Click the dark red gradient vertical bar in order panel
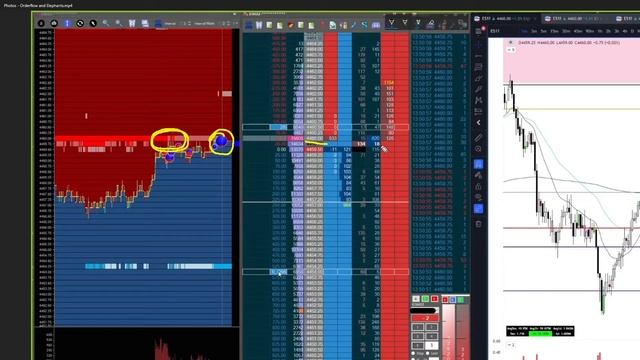 (462, 332)
